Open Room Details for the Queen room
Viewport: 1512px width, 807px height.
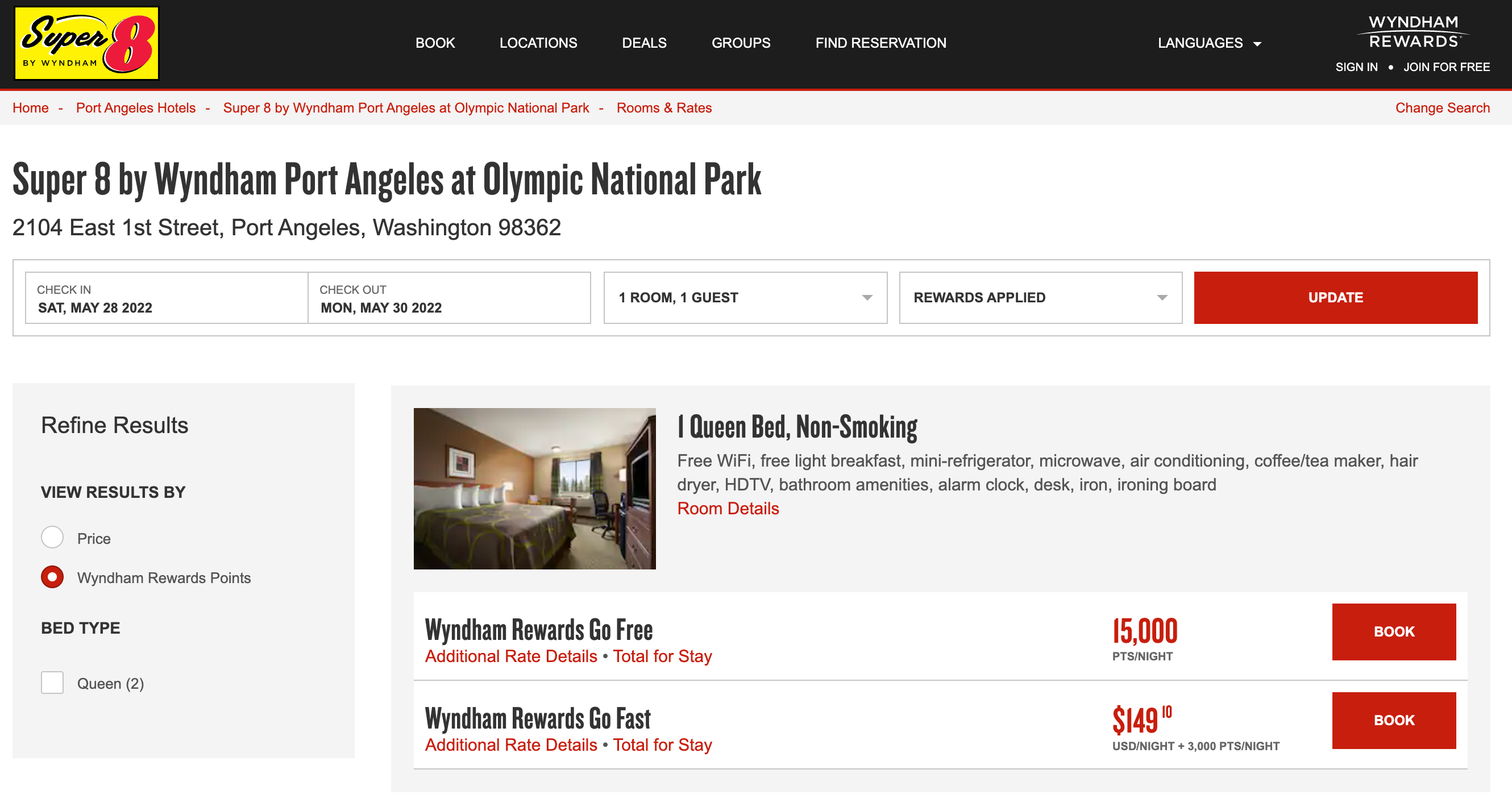pyautogui.click(x=728, y=508)
